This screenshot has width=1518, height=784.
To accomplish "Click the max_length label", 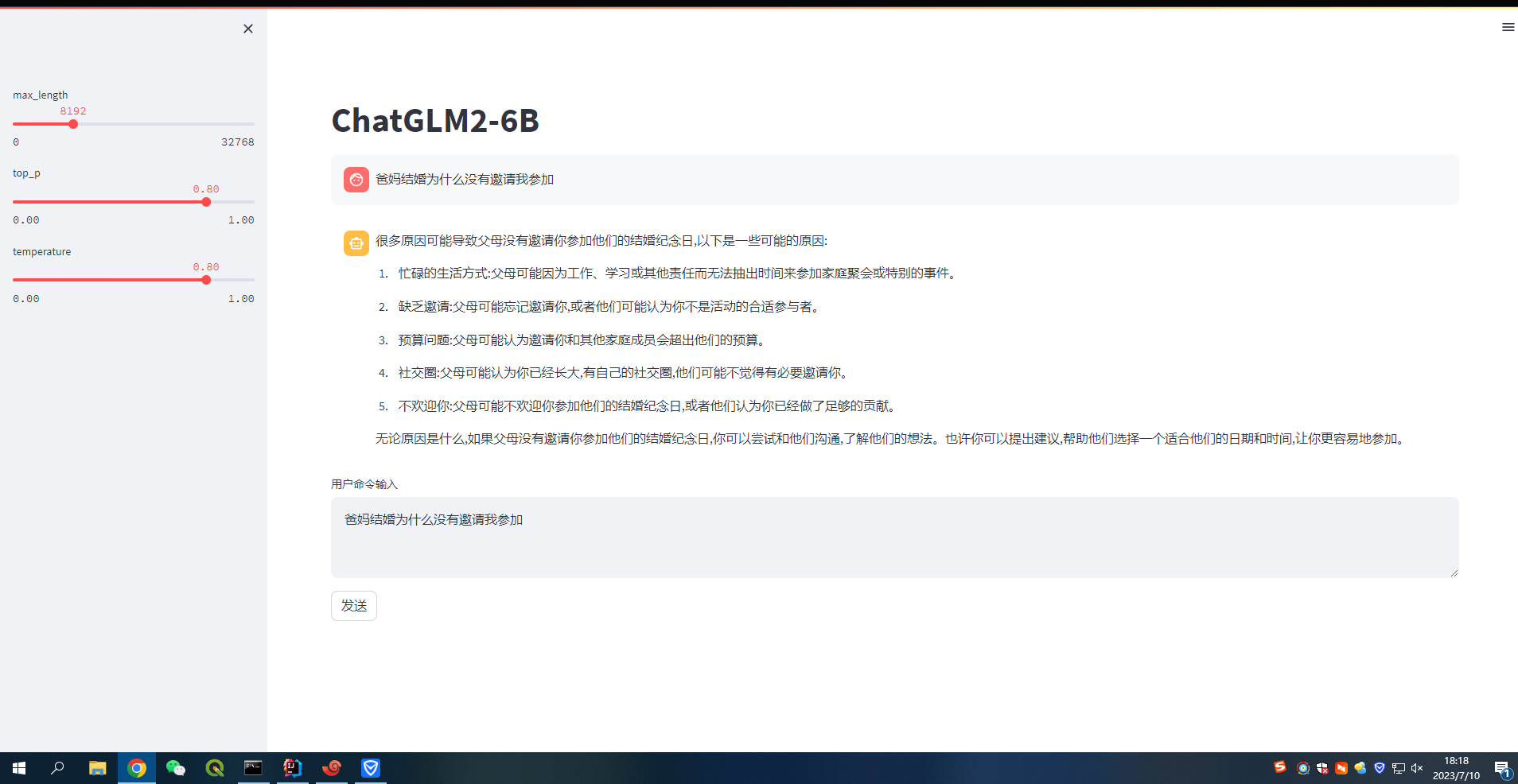I will point(41,95).
